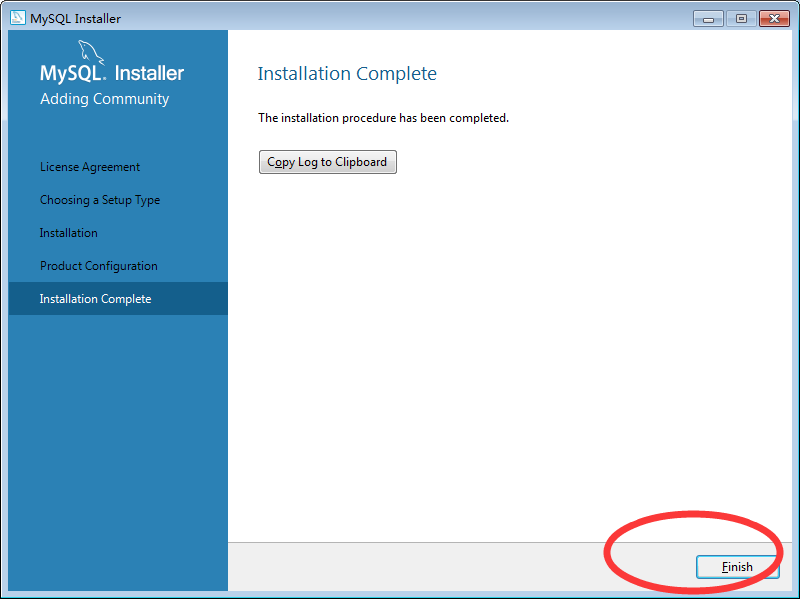Select Installation Complete sidebar item
800x599 pixels.
tap(118, 298)
